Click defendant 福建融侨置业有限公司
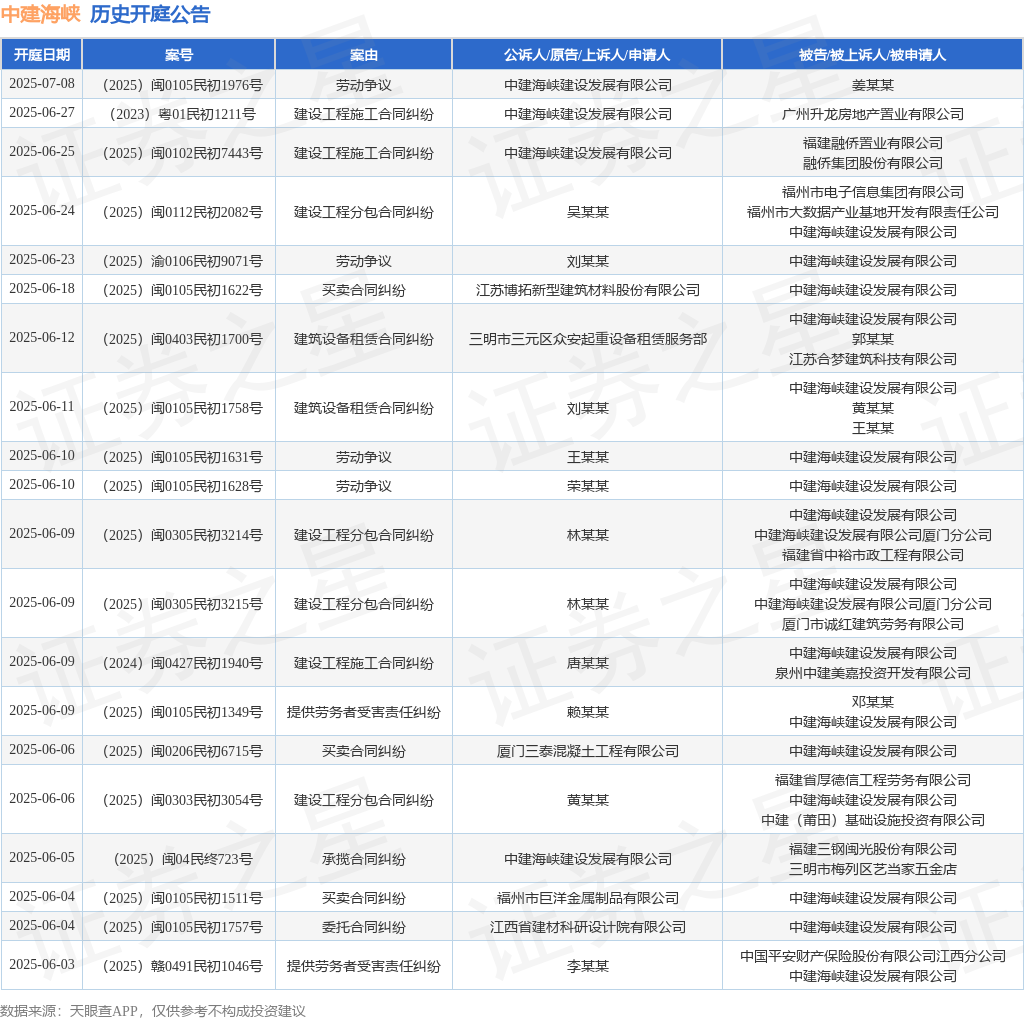This screenshot has width=1024, height=1020. coord(872,143)
